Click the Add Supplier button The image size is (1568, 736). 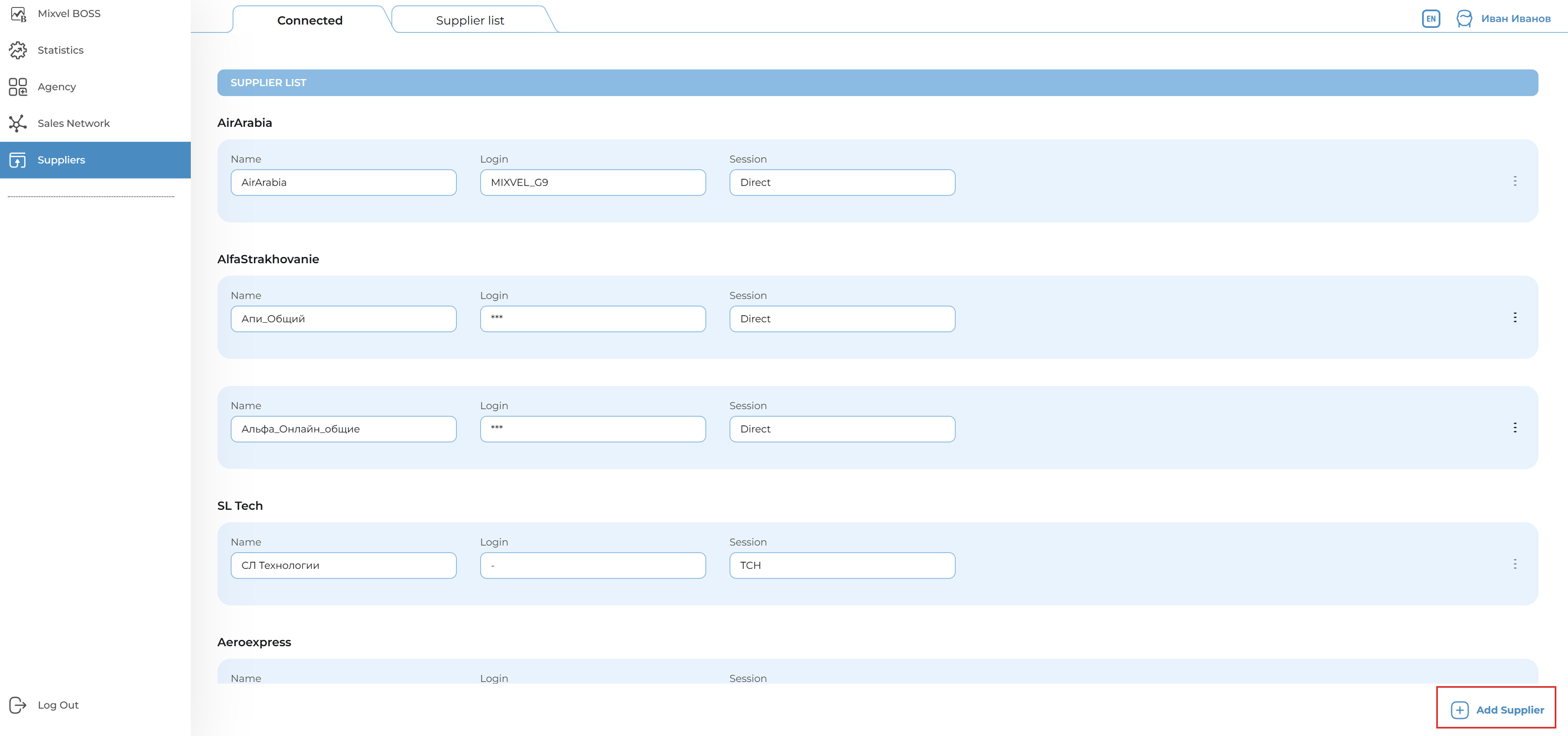pos(1497,710)
